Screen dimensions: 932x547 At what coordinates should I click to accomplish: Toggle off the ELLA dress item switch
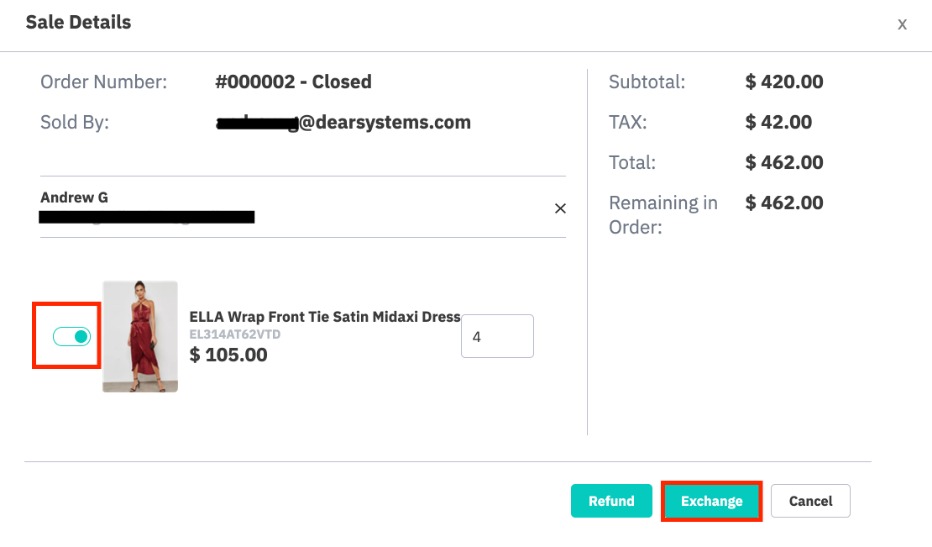click(x=72, y=337)
